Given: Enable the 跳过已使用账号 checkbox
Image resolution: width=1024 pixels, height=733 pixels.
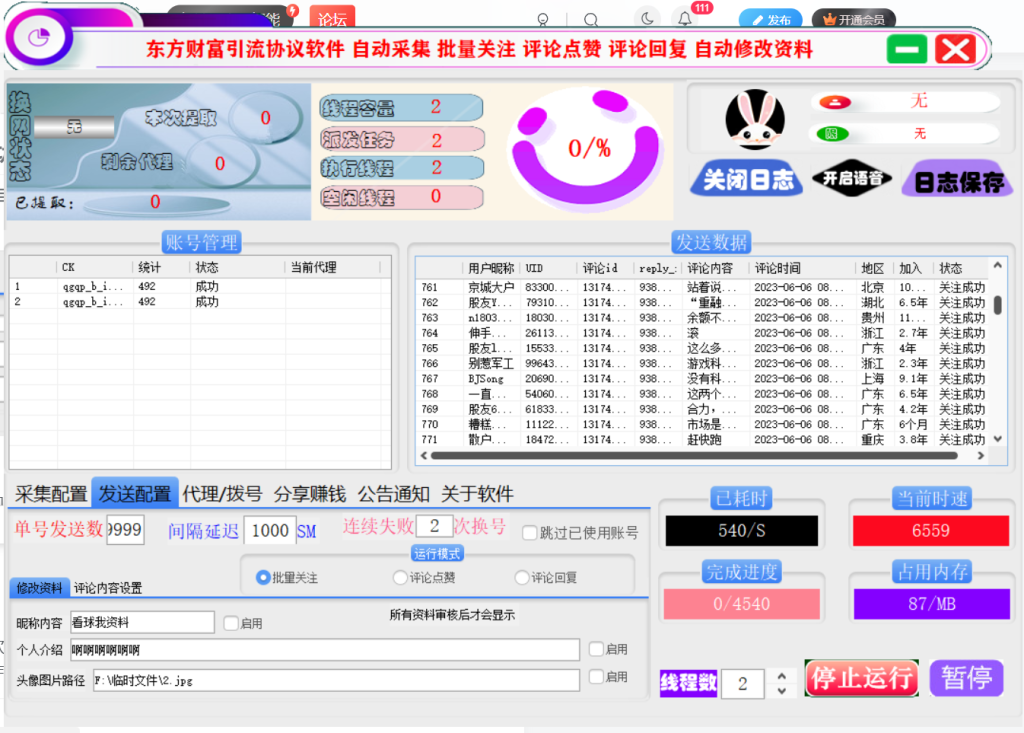Looking at the screenshot, I should pyautogui.click(x=529, y=532).
